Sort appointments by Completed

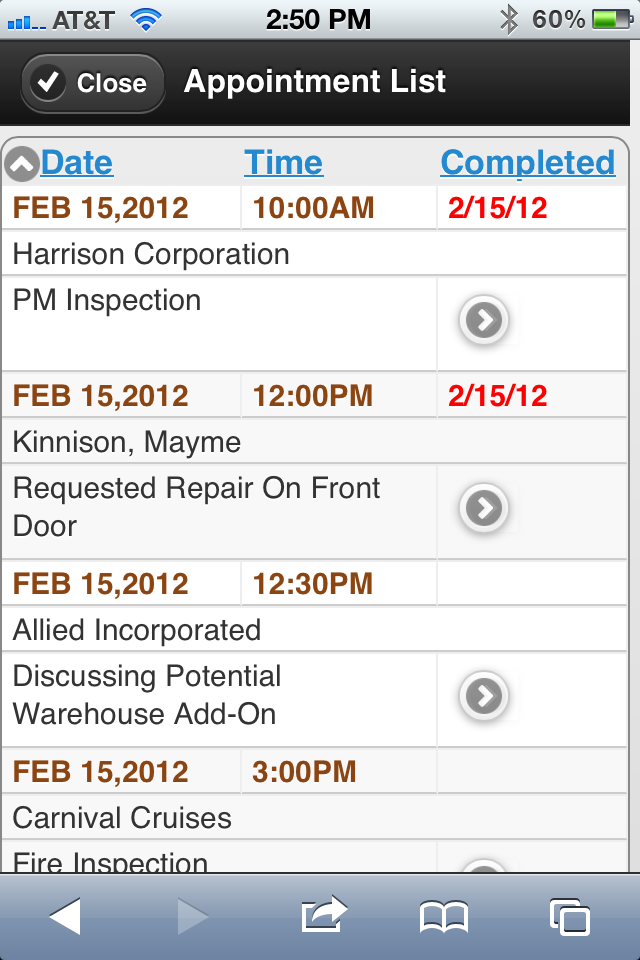tap(527, 163)
